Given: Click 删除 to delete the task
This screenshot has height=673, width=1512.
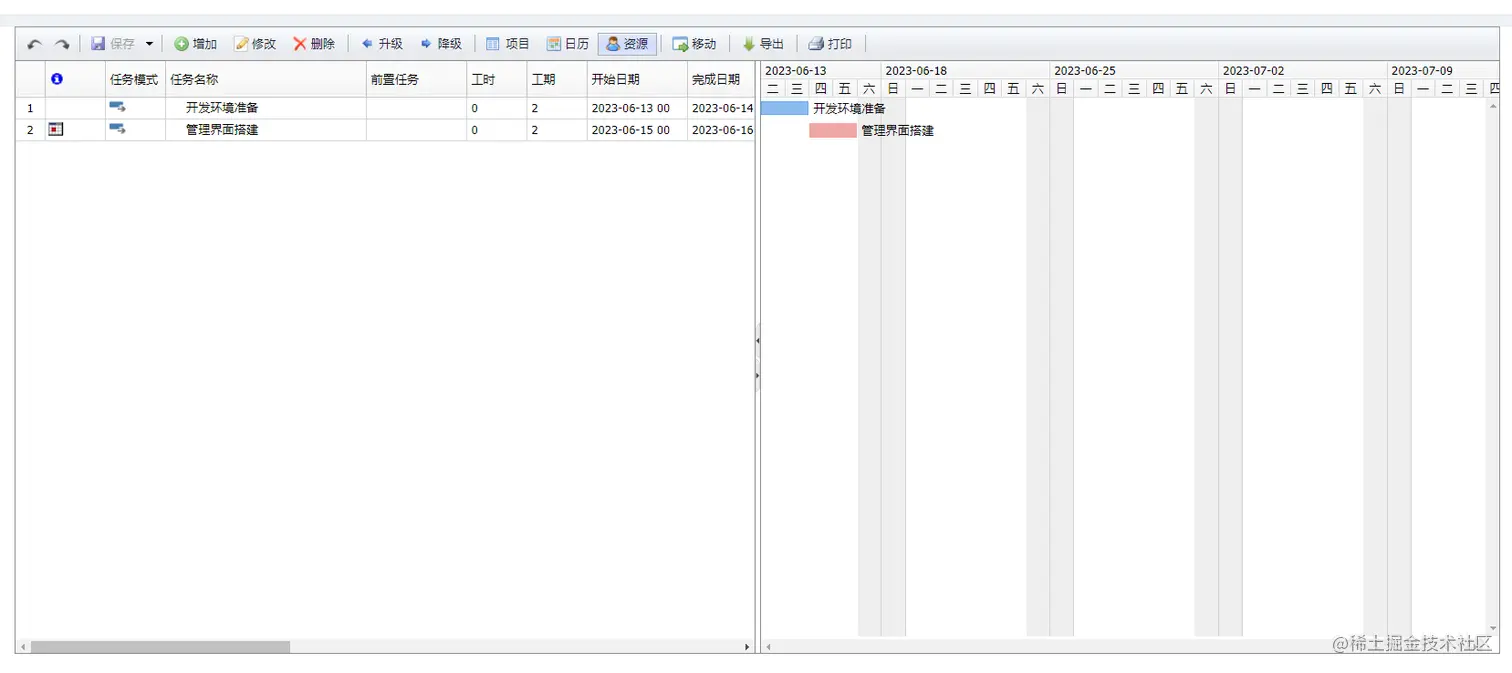Looking at the screenshot, I should [314, 44].
